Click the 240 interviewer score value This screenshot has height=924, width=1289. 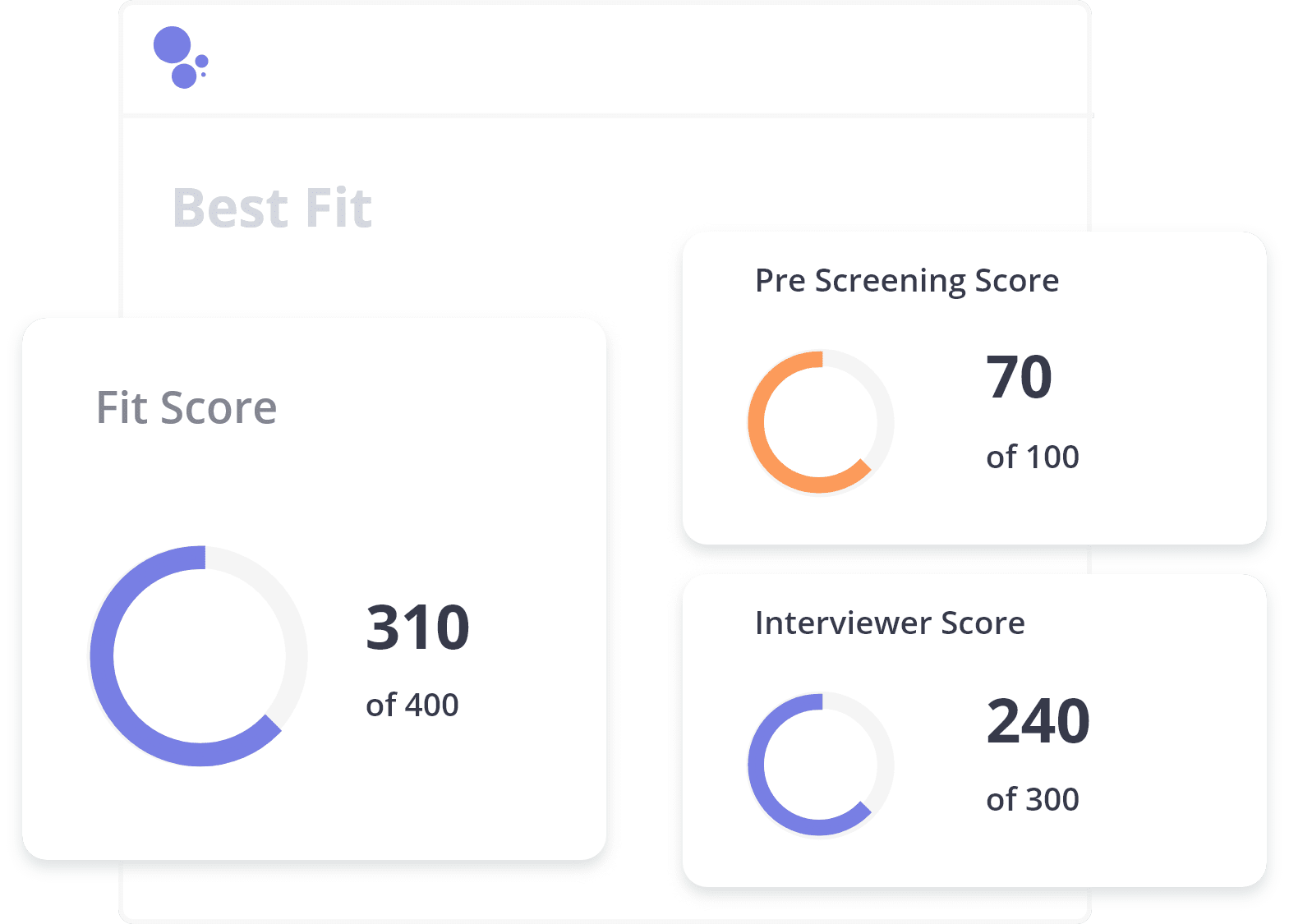[1038, 720]
